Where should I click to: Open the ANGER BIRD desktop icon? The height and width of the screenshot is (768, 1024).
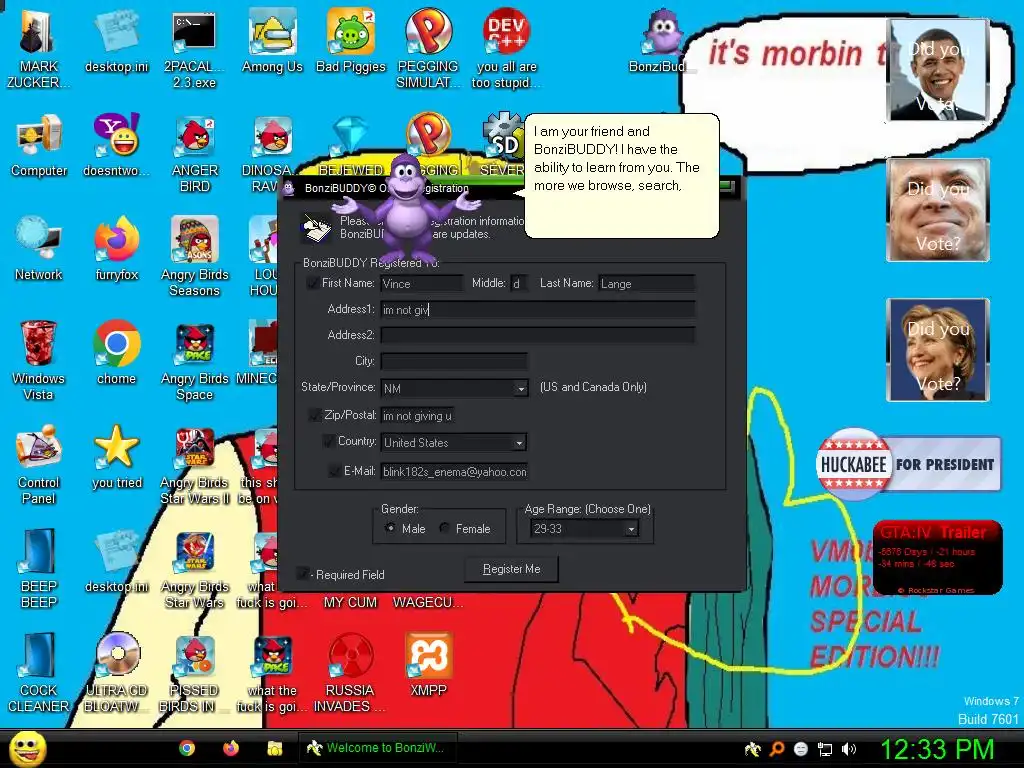194,153
